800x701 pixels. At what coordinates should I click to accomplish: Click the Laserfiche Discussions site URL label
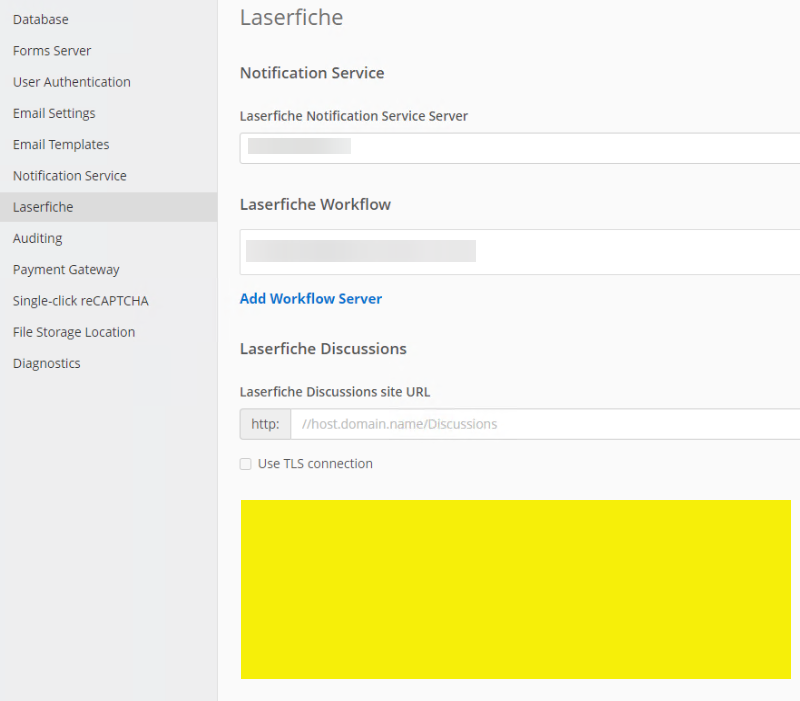point(335,392)
